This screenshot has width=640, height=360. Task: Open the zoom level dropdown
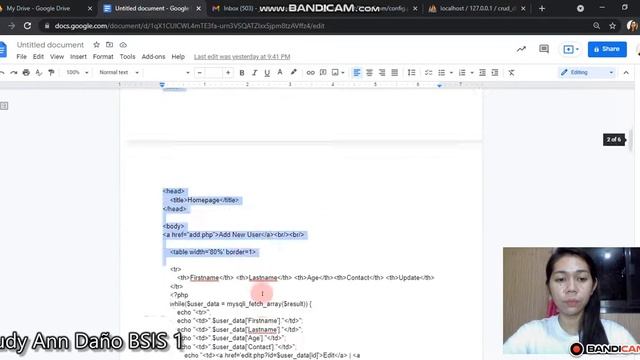click(x=77, y=73)
